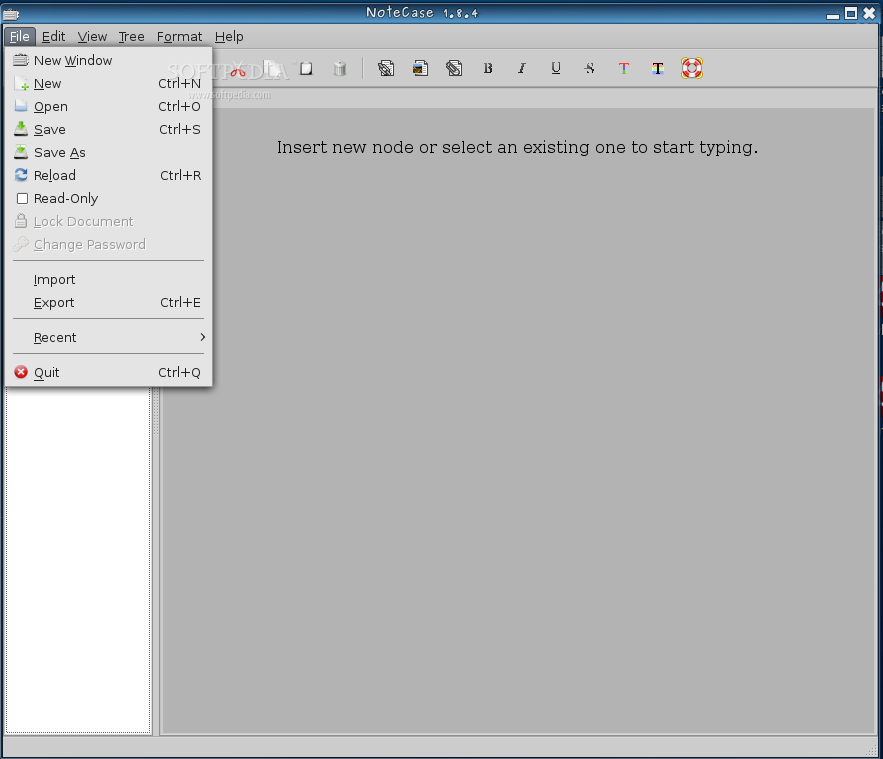Toggle italic formatting (I icon)
This screenshot has height=759, width=883.
pyautogui.click(x=522, y=69)
